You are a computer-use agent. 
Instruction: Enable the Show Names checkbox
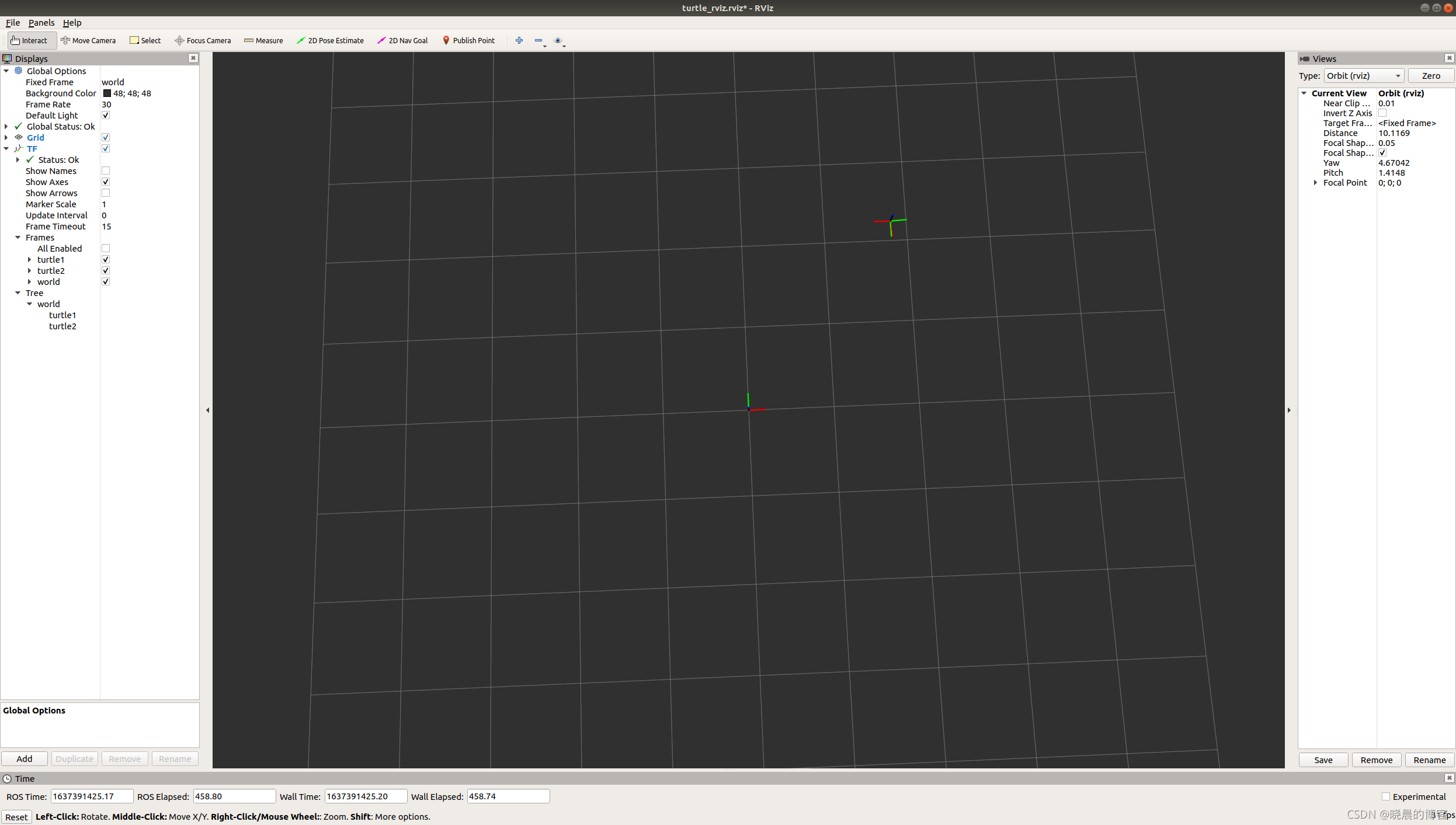click(x=106, y=171)
